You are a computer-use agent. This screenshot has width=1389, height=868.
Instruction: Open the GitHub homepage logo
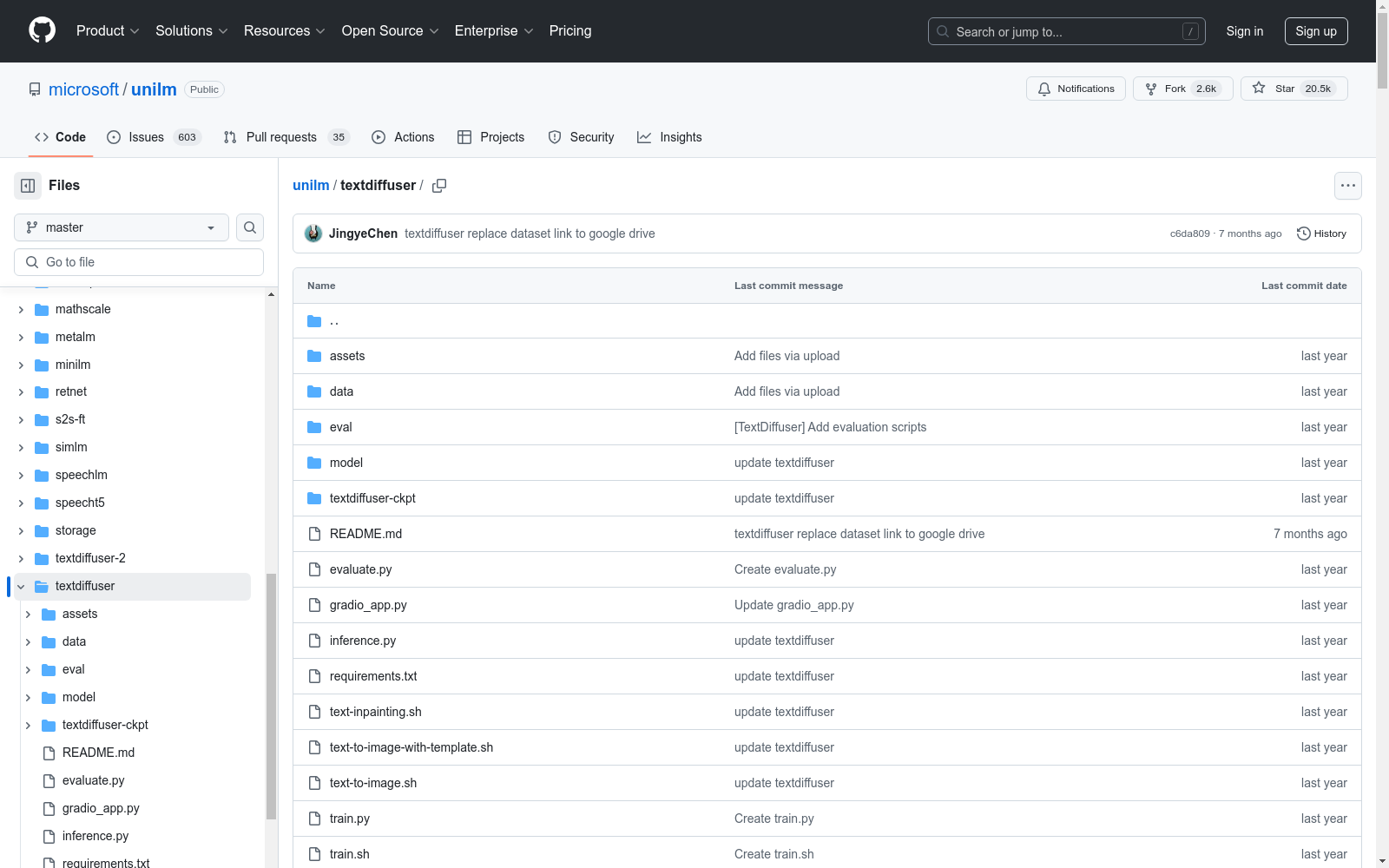[x=42, y=30]
